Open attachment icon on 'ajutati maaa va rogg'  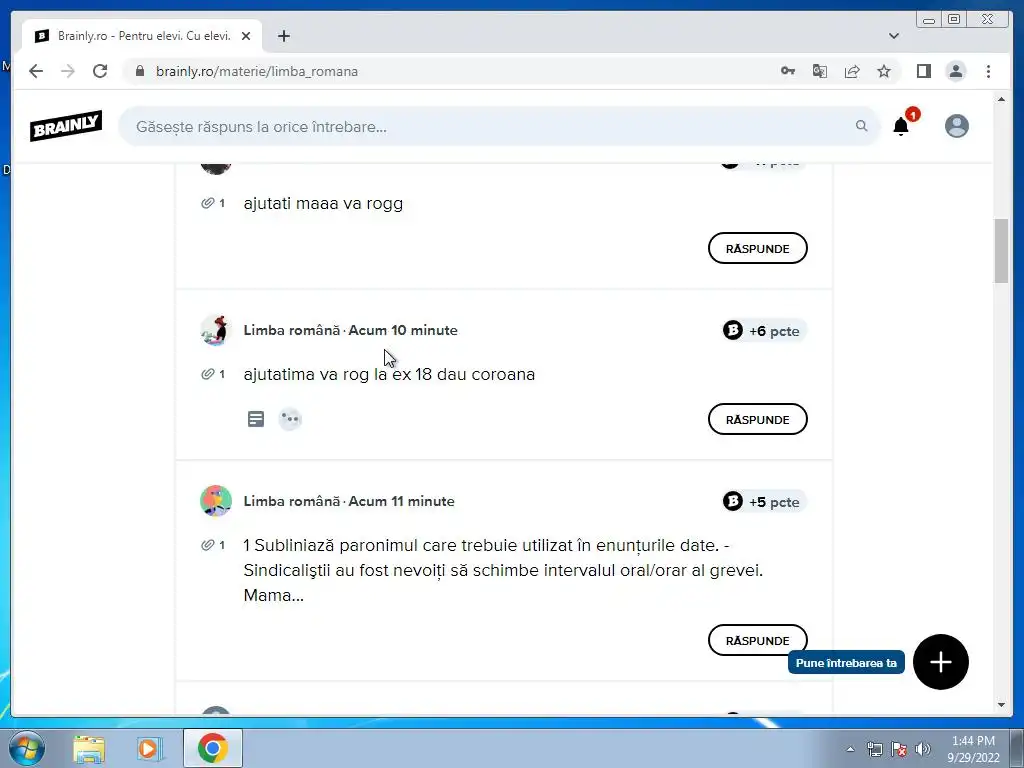coord(208,203)
